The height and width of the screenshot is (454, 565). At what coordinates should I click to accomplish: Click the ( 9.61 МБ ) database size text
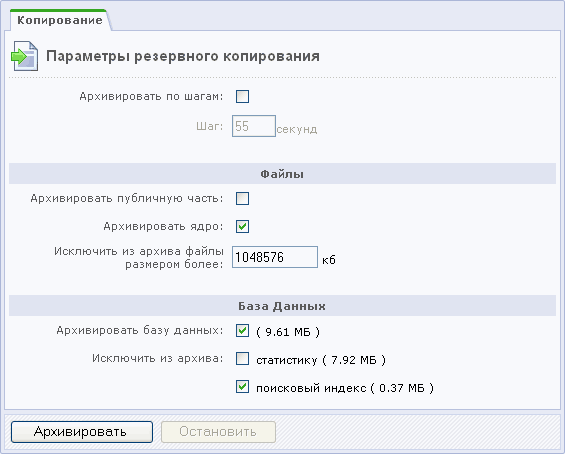(288, 332)
